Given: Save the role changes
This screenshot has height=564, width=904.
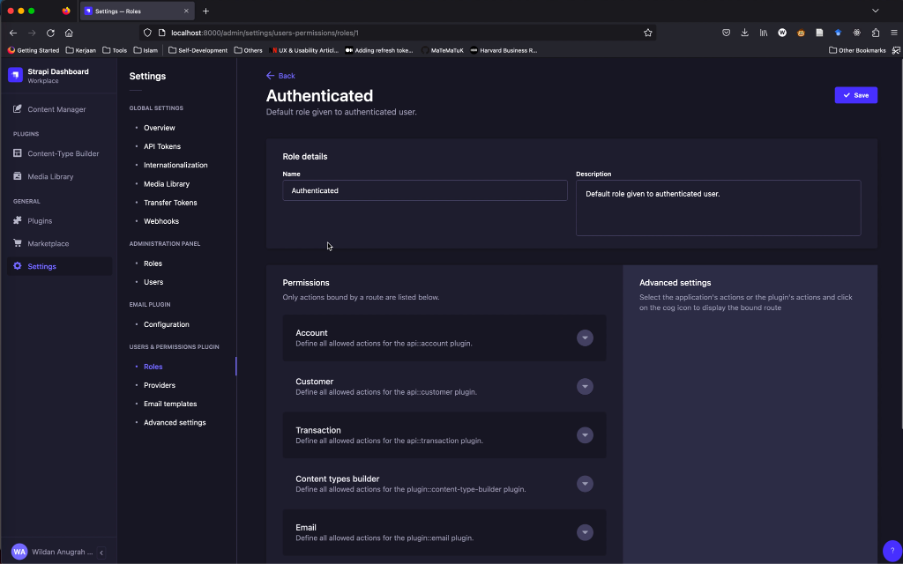Looking at the screenshot, I should 855,95.
